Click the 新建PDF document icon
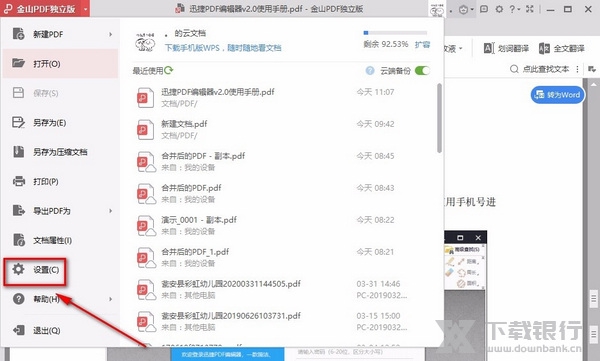Image resolution: width=600 pixels, height=361 pixels. point(18,34)
